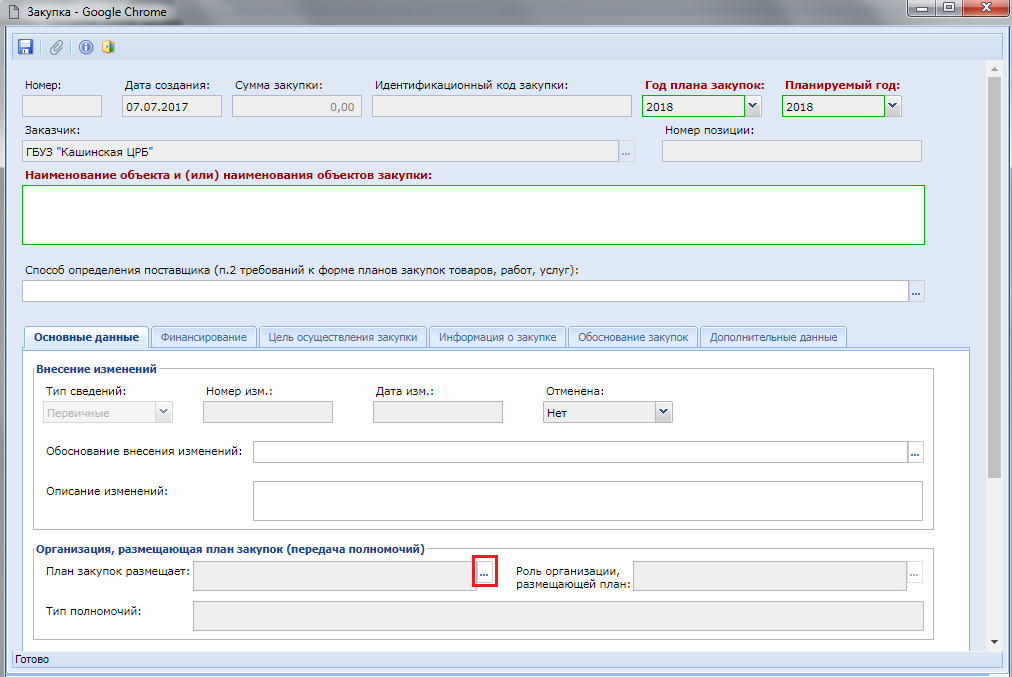
Task: Open the Заказчик lookup ellipsis button
Action: pos(627,152)
